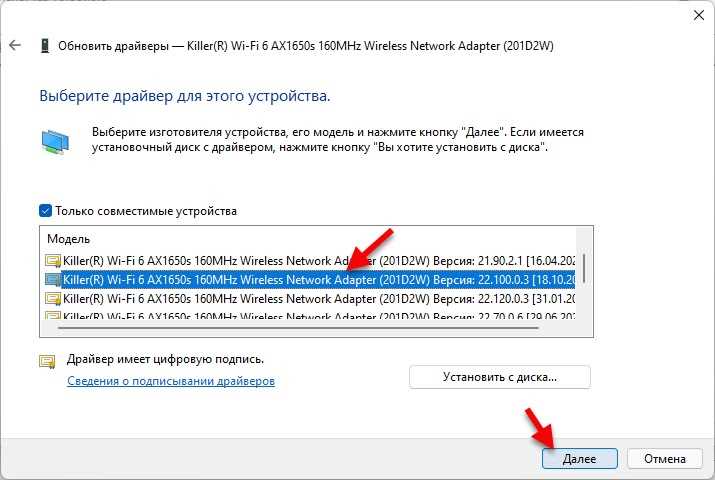Click 'Установить с диска...' button
Image resolution: width=715 pixels, height=480 pixels.
500,377
